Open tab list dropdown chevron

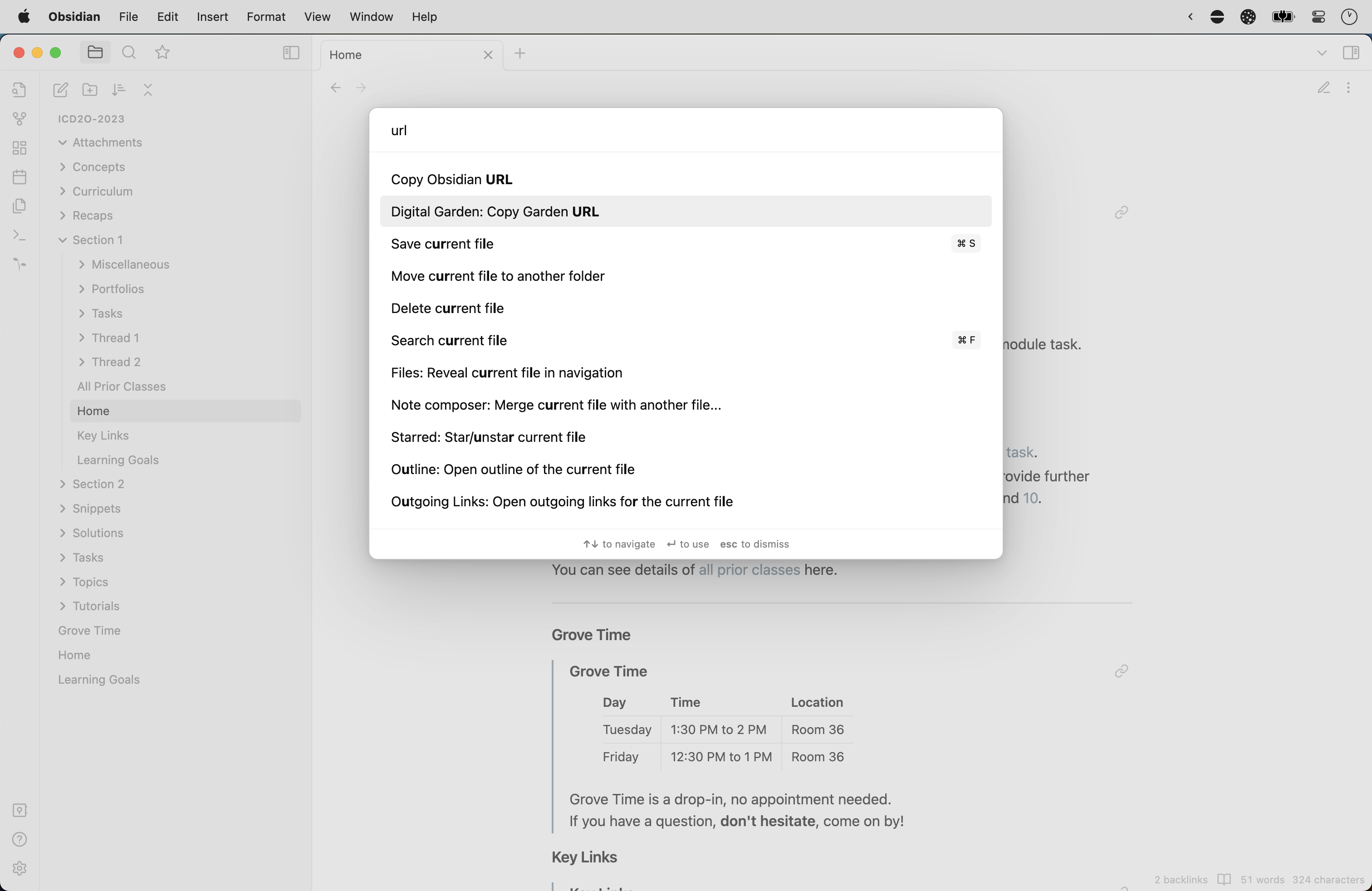coord(1322,53)
